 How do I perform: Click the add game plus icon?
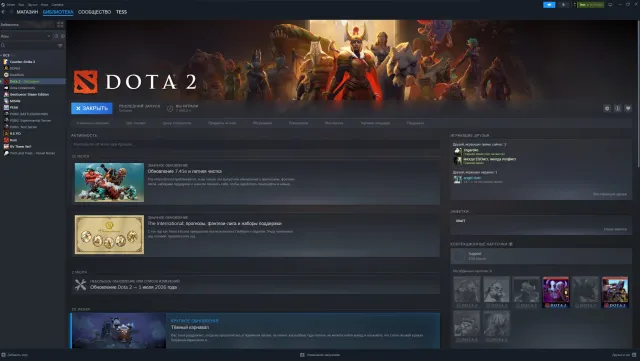click(x=3, y=355)
